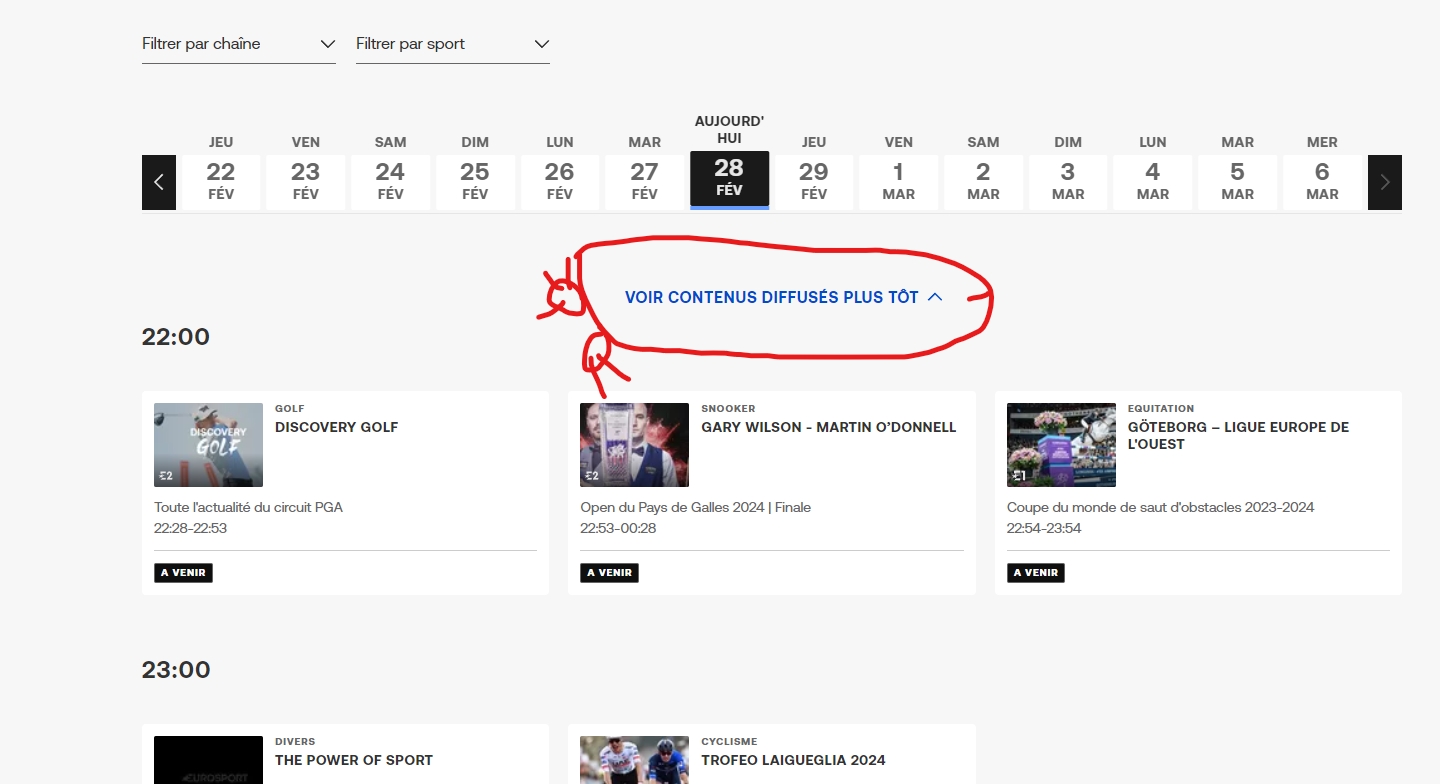Pick the Lun 26 Fév date
The image size is (1440, 784).
560,171
